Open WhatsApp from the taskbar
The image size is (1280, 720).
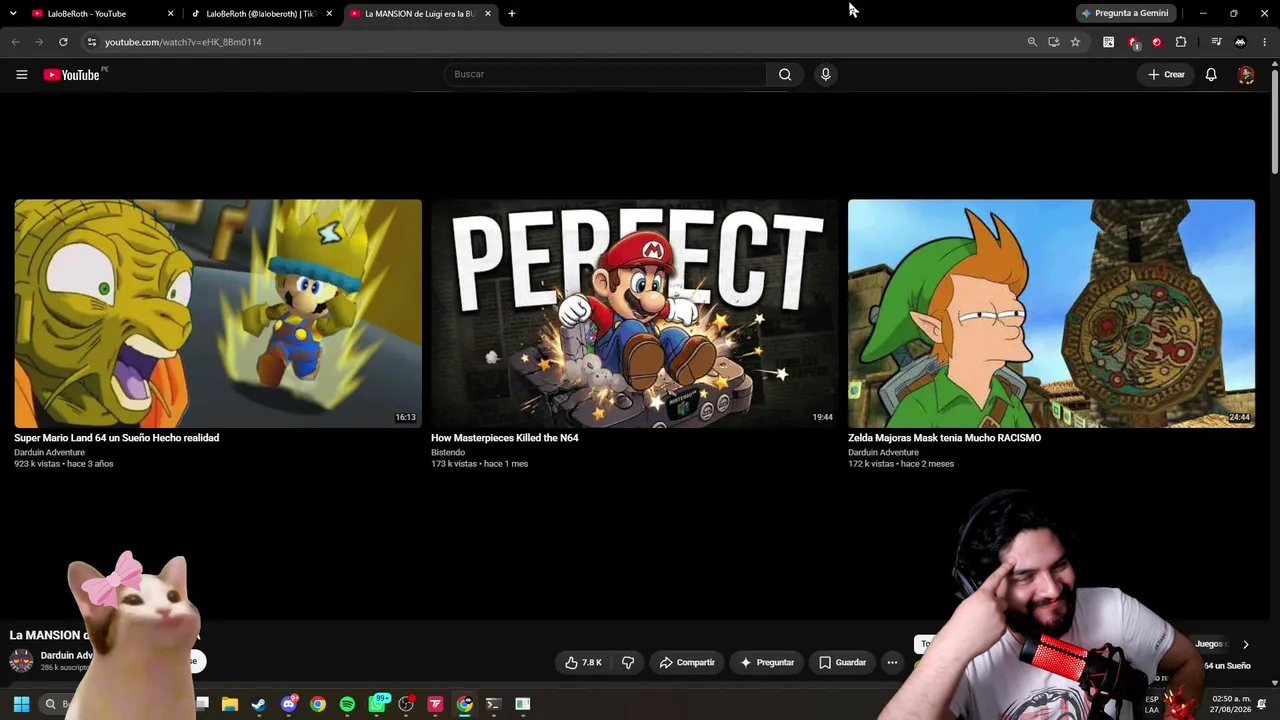(377, 704)
